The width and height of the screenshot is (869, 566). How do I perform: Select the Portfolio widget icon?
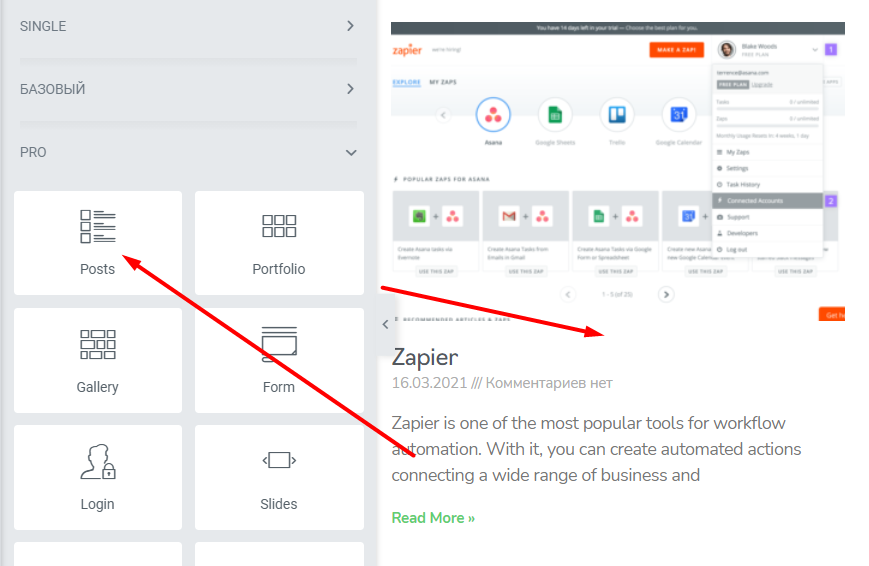[279, 226]
